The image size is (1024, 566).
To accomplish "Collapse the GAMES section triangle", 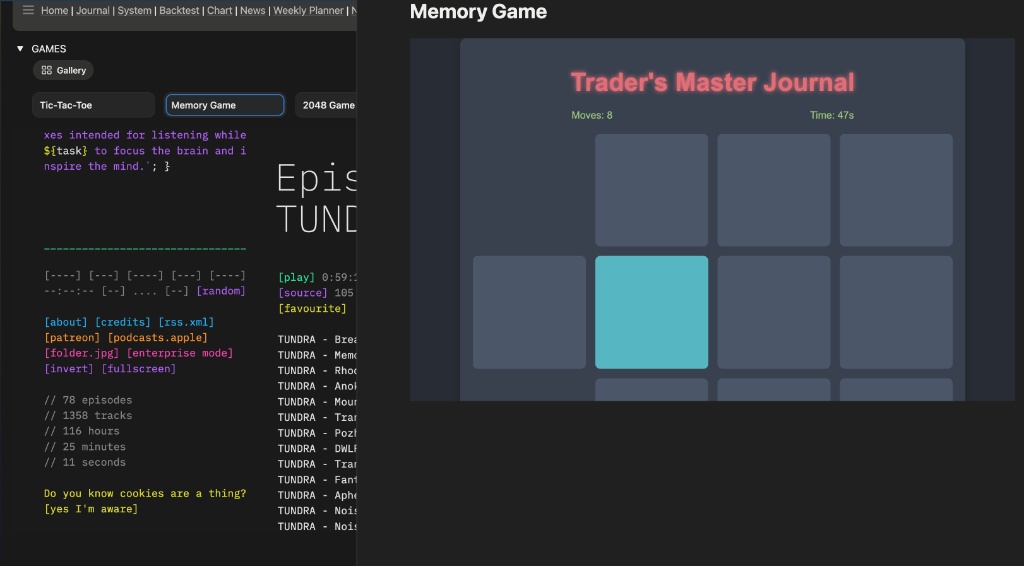I will click(20, 48).
